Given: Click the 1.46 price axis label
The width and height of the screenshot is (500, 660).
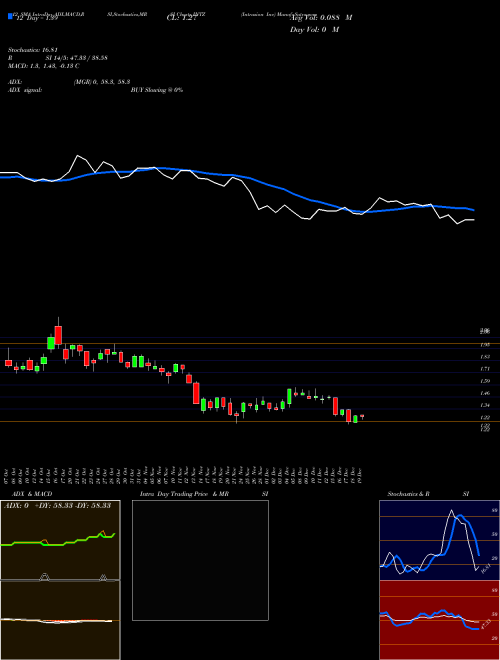Looking at the screenshot, I should click(x=485, y=393).
